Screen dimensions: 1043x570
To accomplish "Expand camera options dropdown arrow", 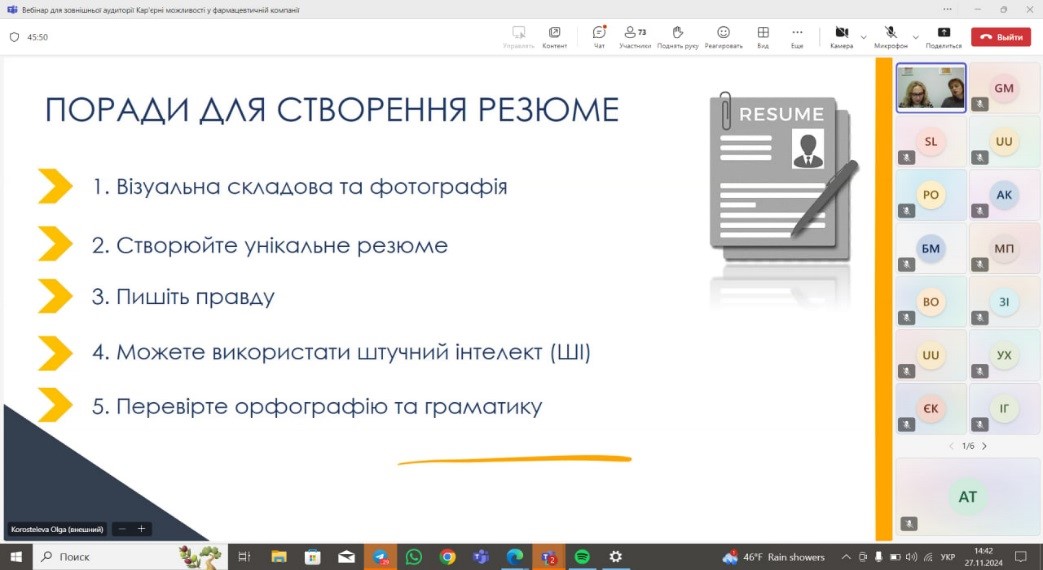I will 864,37.
